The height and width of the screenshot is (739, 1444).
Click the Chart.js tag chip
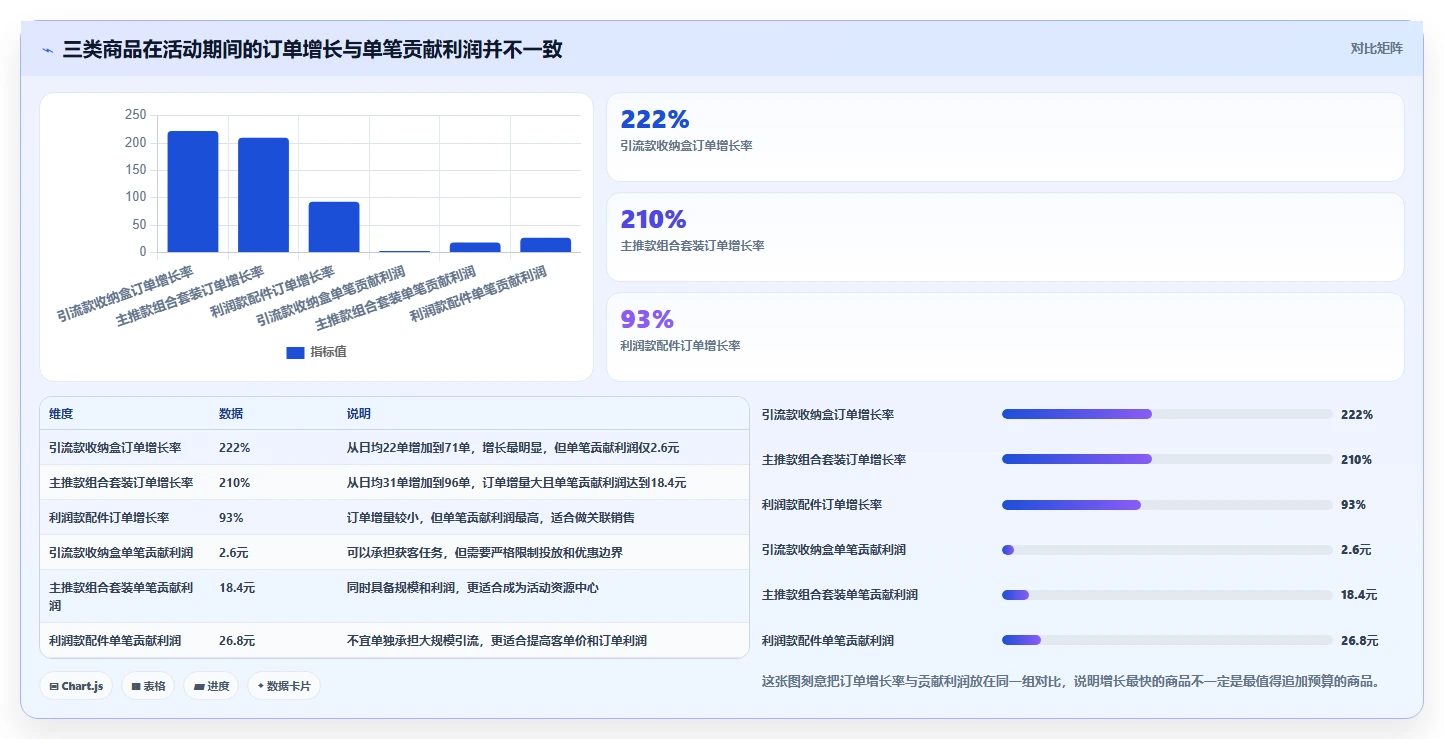pyautogui.click(x=76, y=686)
